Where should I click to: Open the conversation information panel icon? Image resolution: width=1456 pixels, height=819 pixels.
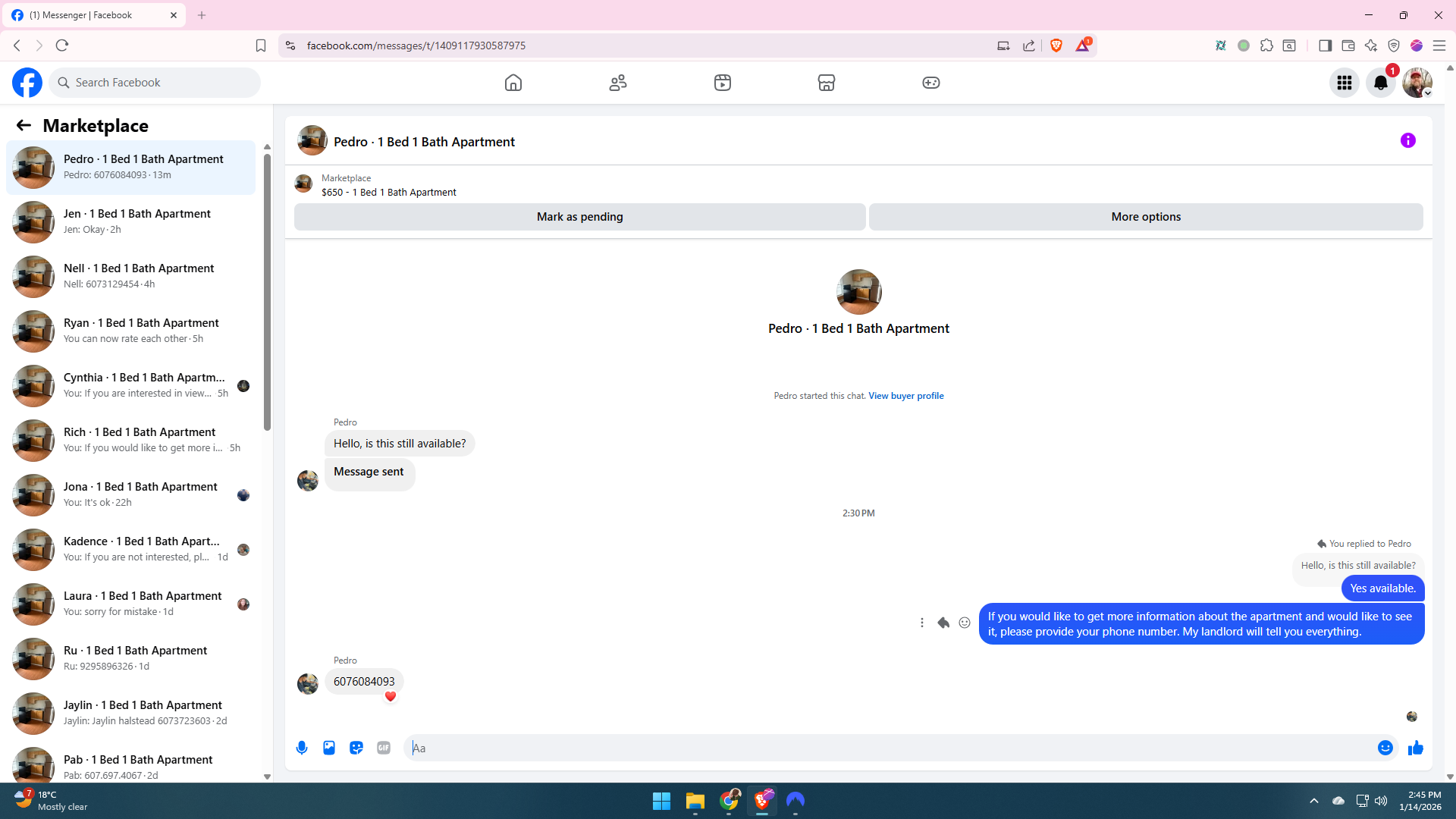point(1407,140)
